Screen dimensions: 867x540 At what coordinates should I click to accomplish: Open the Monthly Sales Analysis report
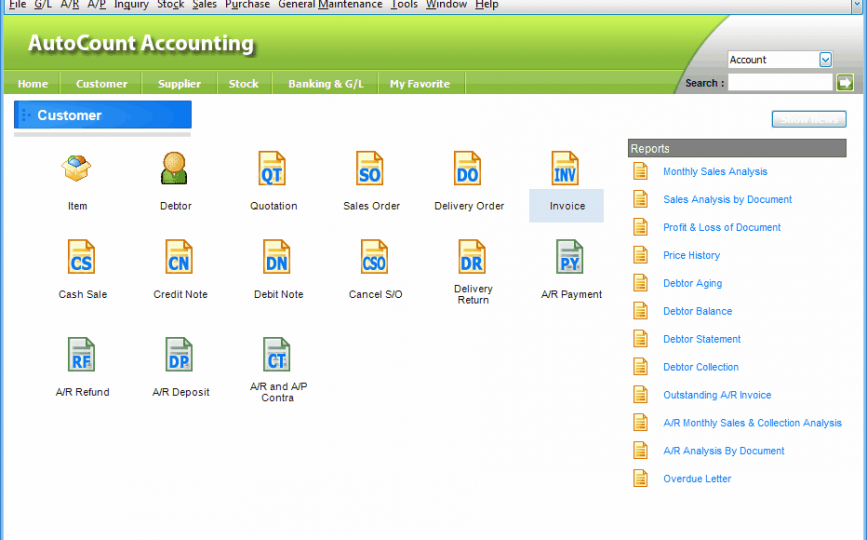tap(715, 172)
